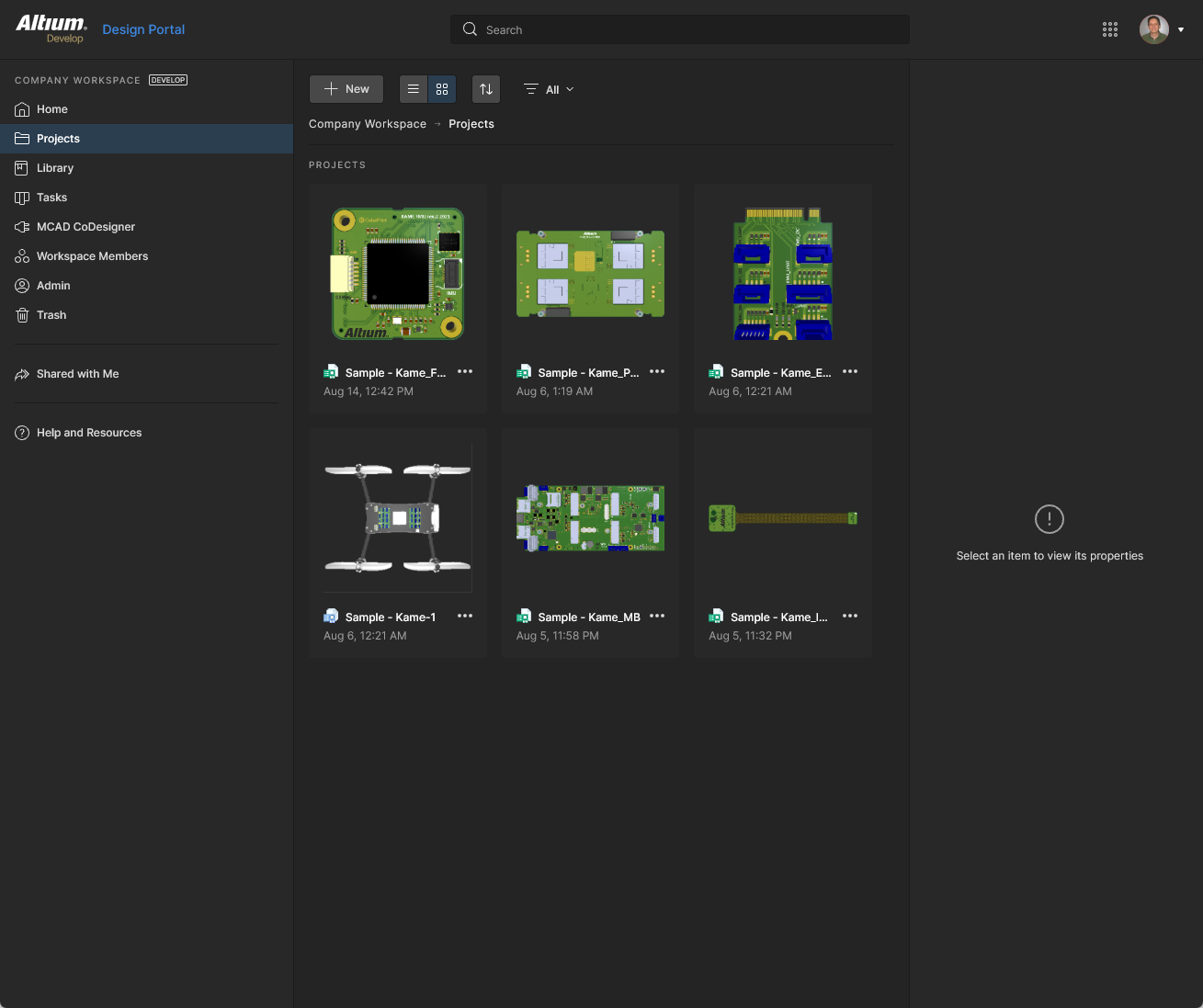The width and height of the screenshot is (1203, 1008).
Task: Open Help and Resources
Action: [x=89, y=433]
